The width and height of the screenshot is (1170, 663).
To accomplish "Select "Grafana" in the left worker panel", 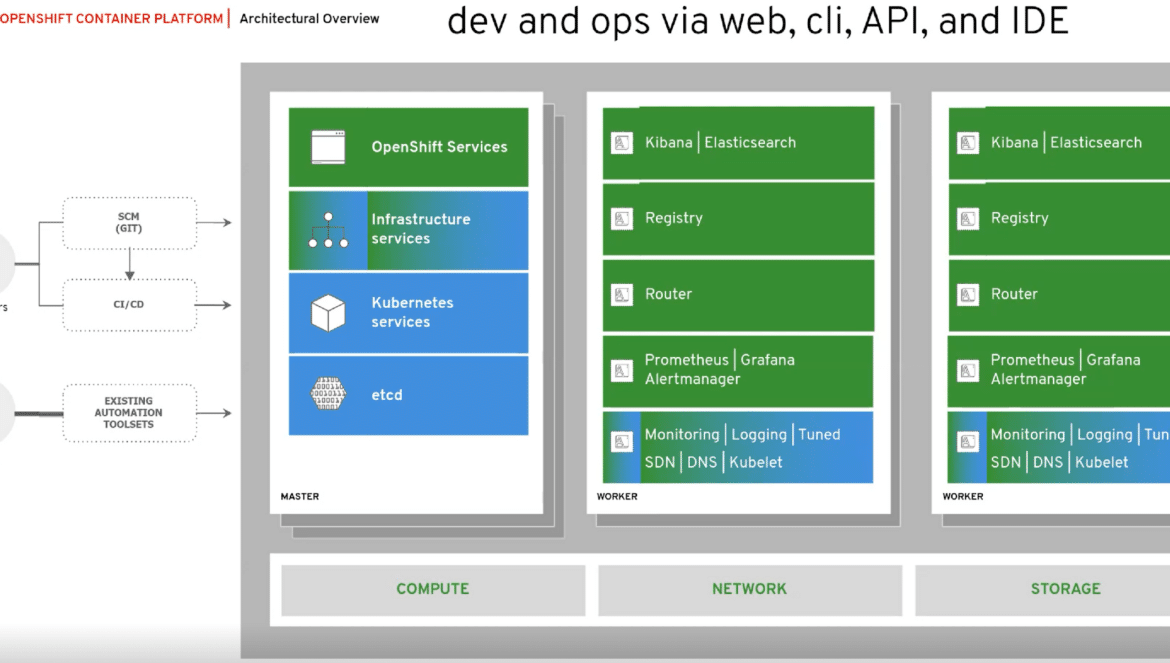I will 767,359.
